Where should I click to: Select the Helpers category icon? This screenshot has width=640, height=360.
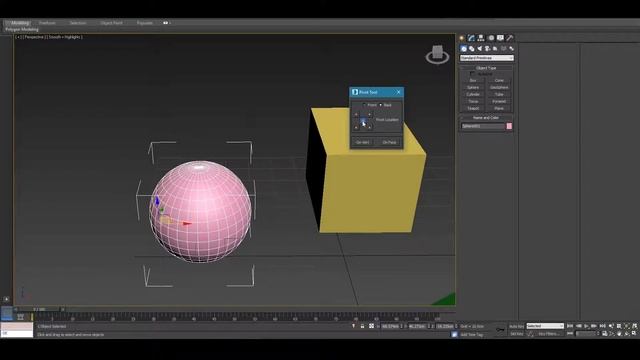pyautogui.click(x=495, y=49)
